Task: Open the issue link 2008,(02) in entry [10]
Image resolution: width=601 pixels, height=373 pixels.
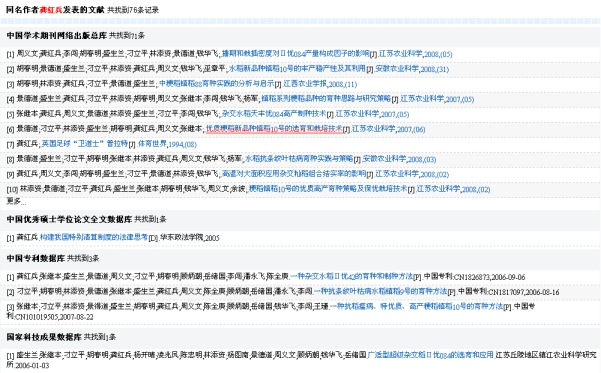Action: [x=476, y=189]
